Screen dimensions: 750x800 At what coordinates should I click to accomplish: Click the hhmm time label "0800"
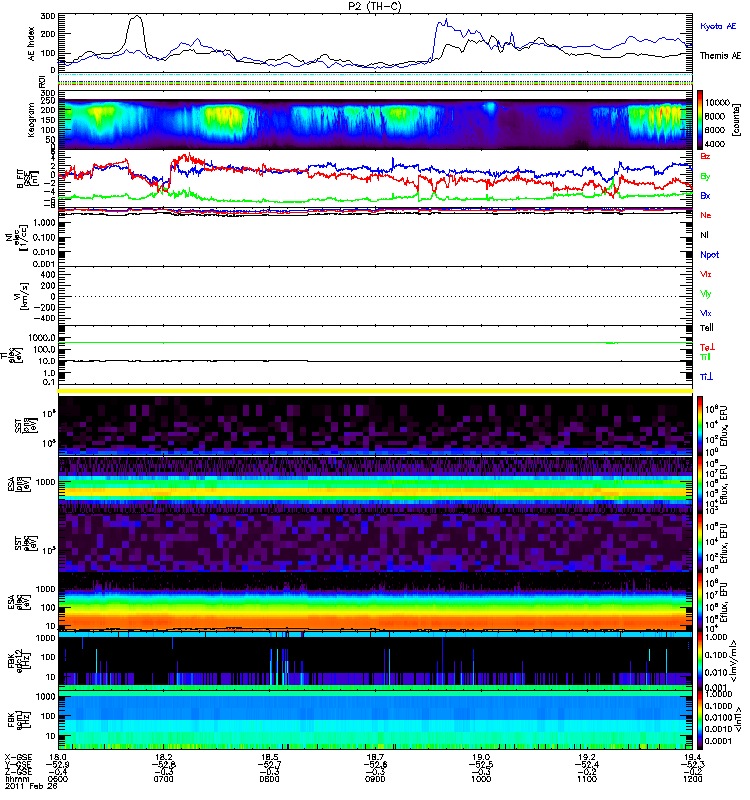tap(269, 779)
